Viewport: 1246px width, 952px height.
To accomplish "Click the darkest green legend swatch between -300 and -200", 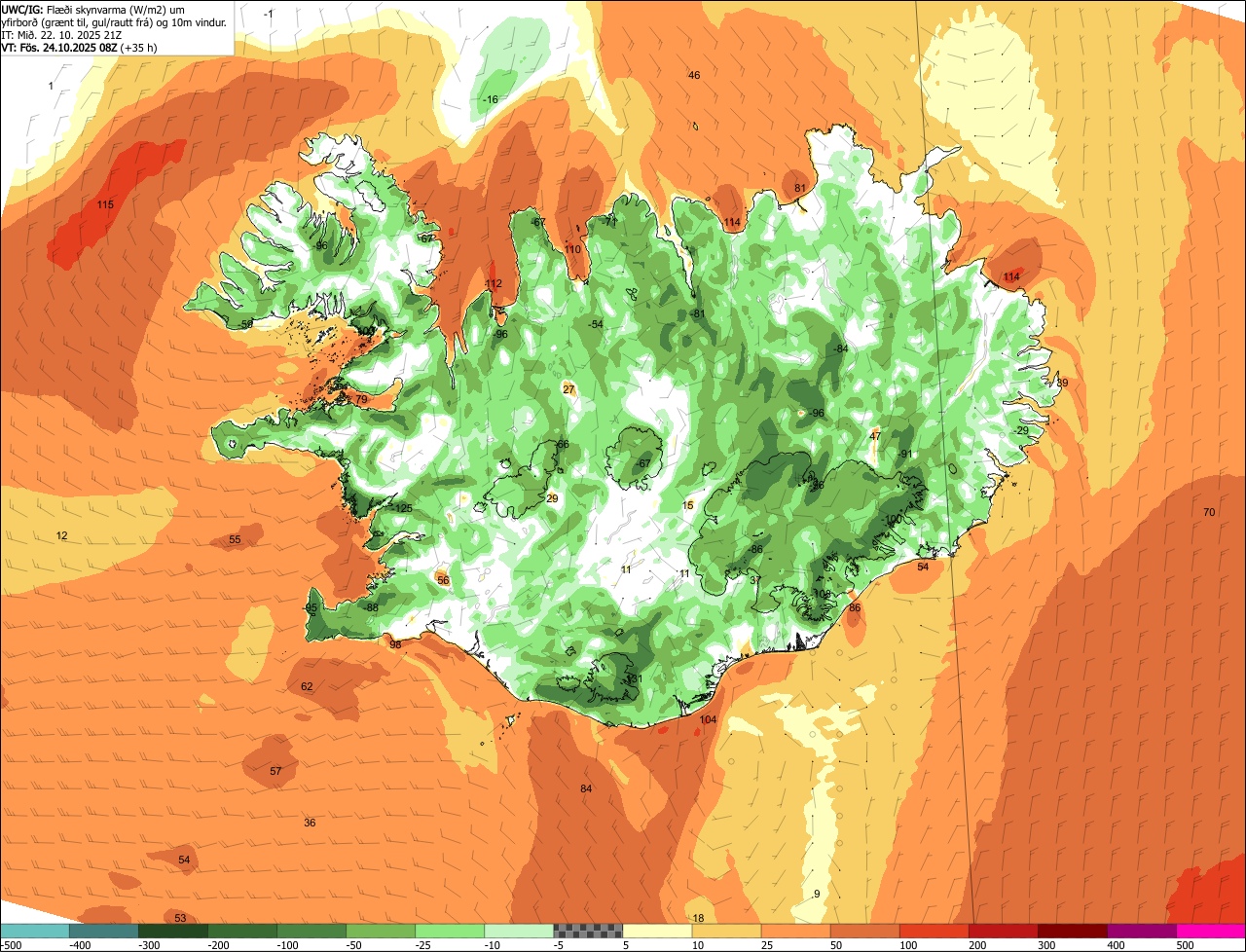I will 172,931.
